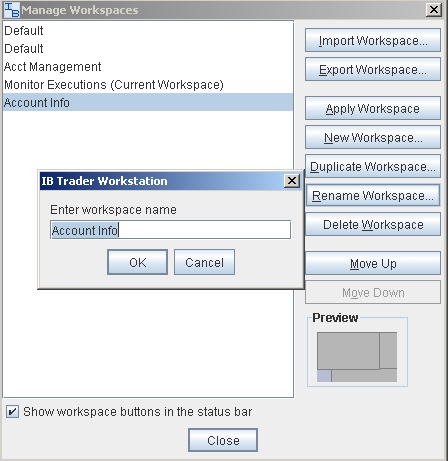Create a New Workspace
Image resolution: width=448 pixels, height=461 pixels.
pos(373,137)
